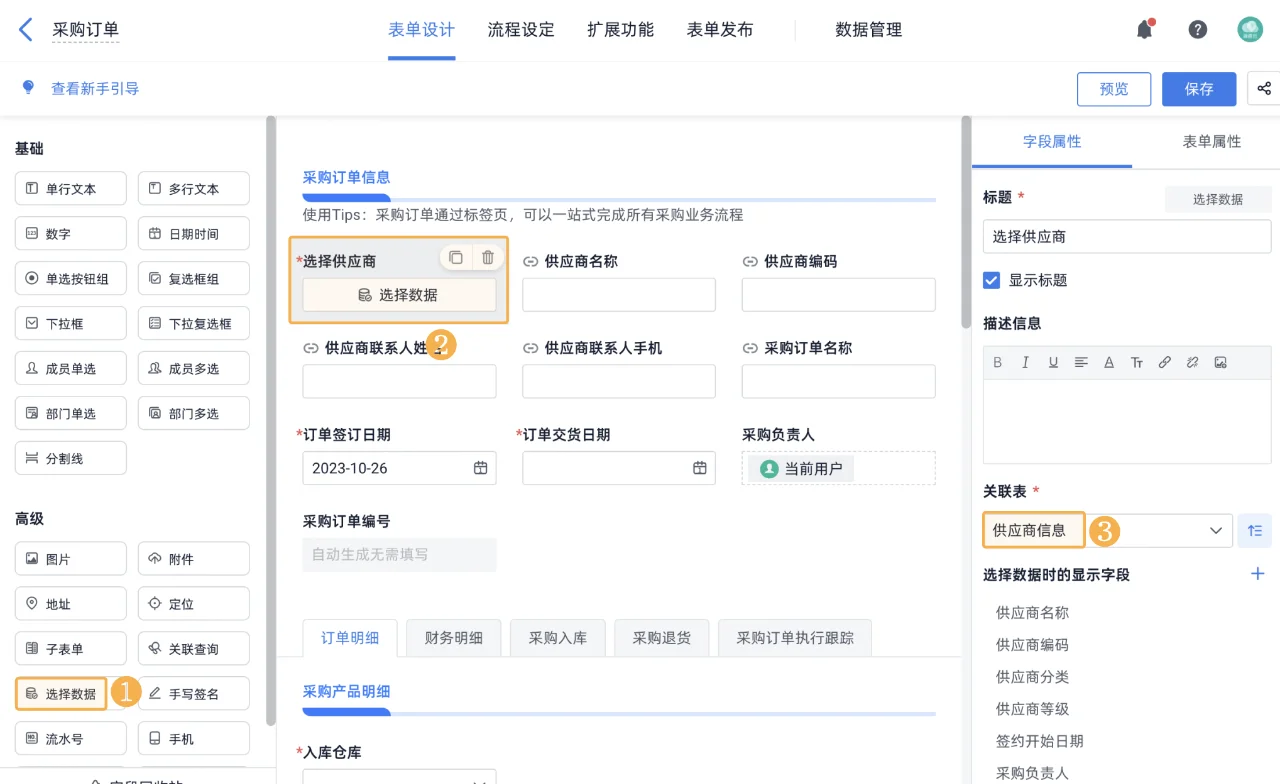Open the 查看新手引导 link
This screenshot has width=1280, height=784.
click(x=95, y=89)
